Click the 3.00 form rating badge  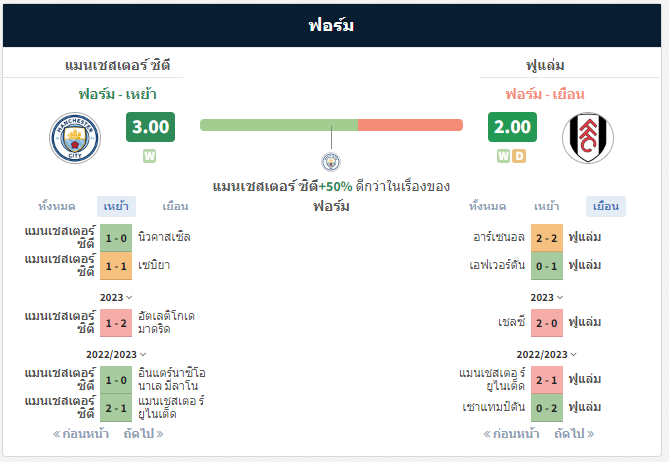coord(150,127)
